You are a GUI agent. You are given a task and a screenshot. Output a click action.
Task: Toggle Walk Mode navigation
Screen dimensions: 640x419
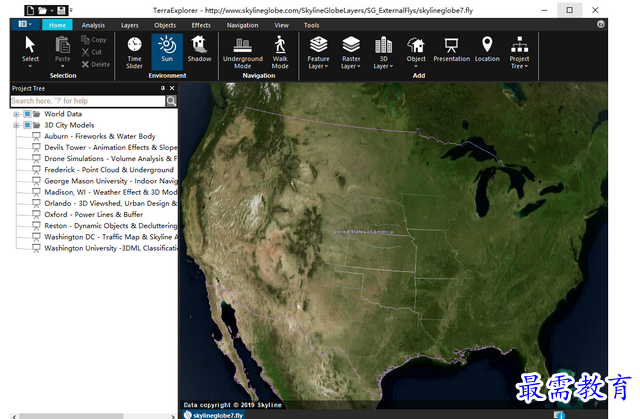(280, 52)
